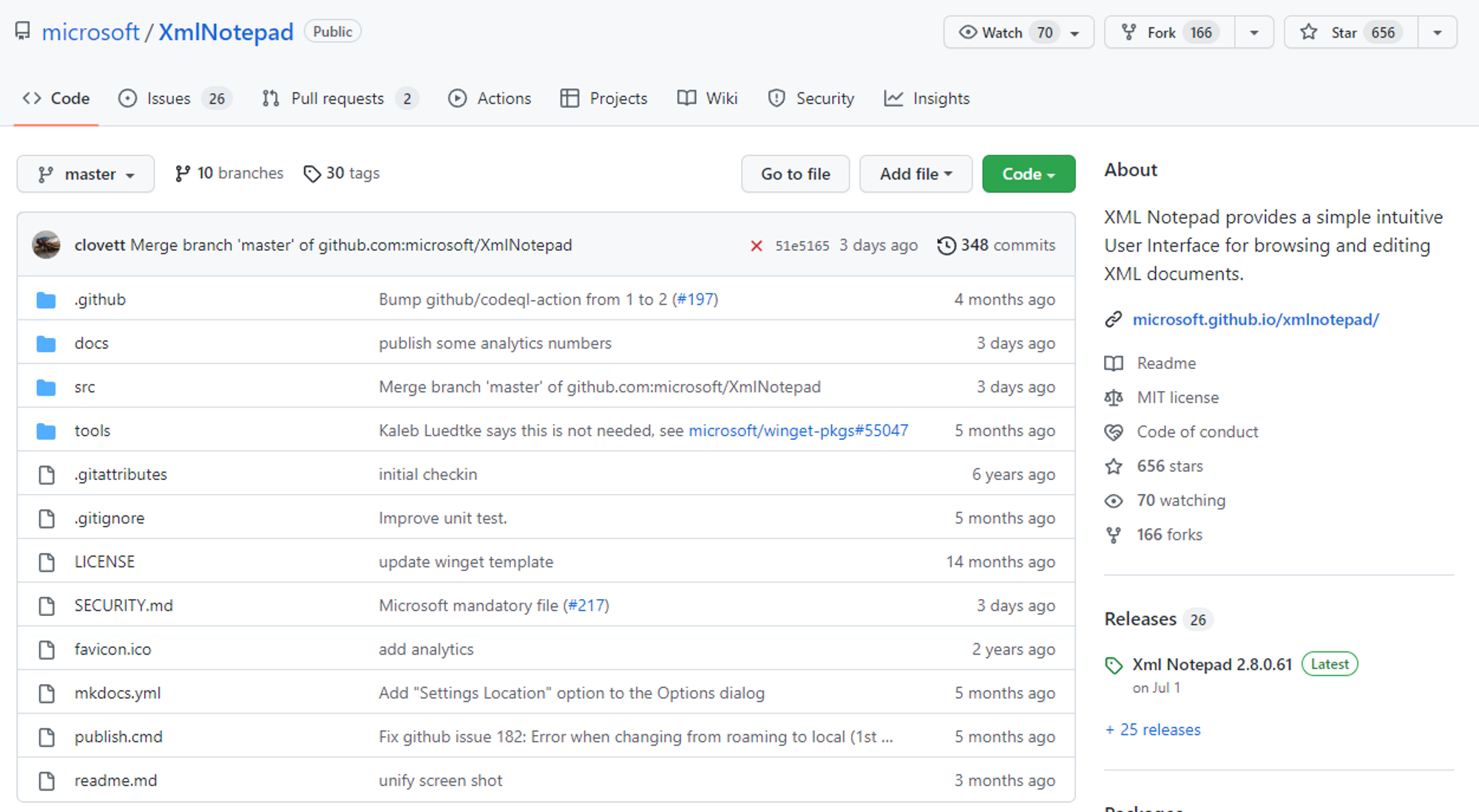Open the Readme link in About
This screenshot has height=812, width=1479.
1166,363
